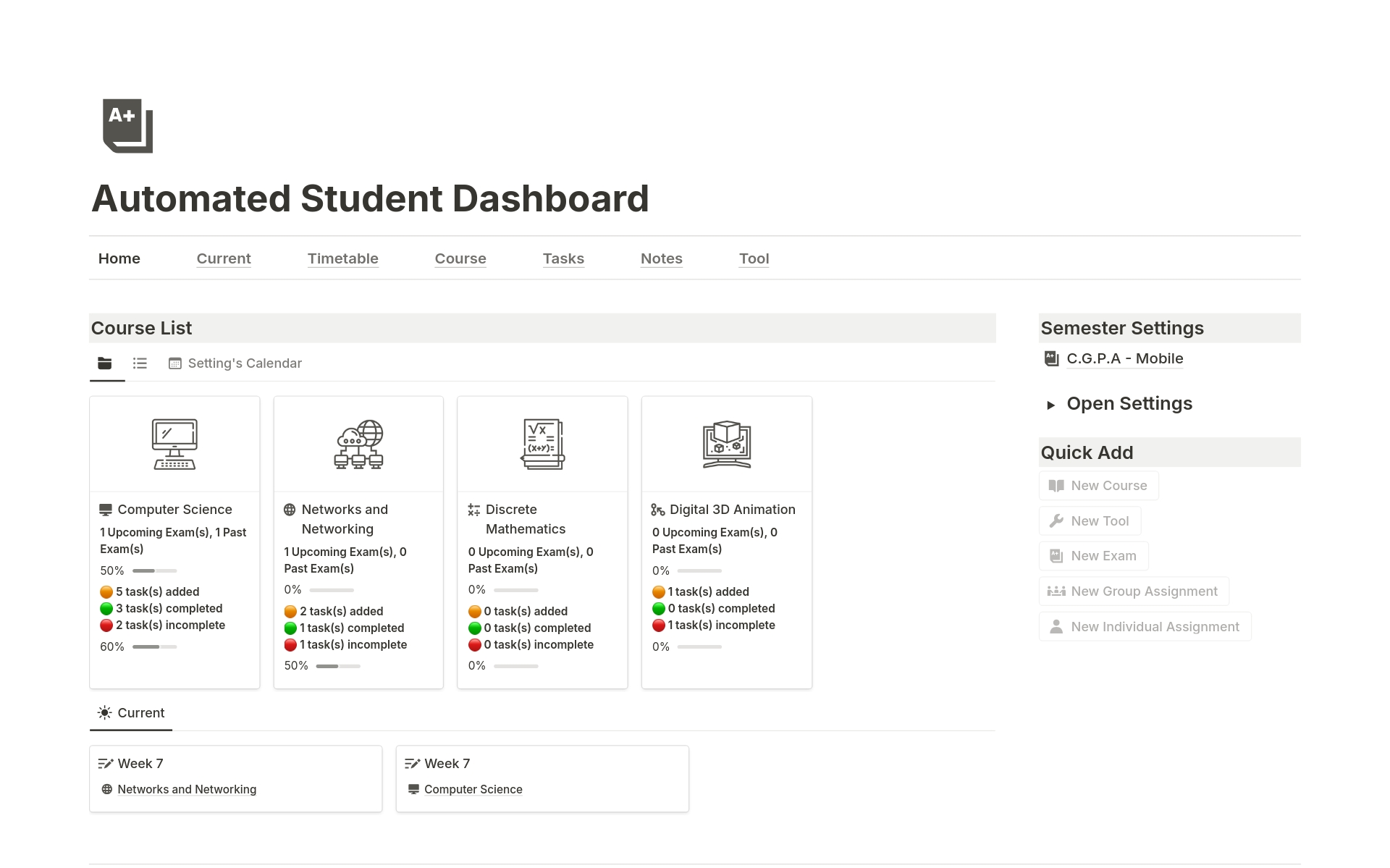Click the 60% progress bar on Computer Science
This screenshot has width=1390, height=868.
tap(153, 646)
